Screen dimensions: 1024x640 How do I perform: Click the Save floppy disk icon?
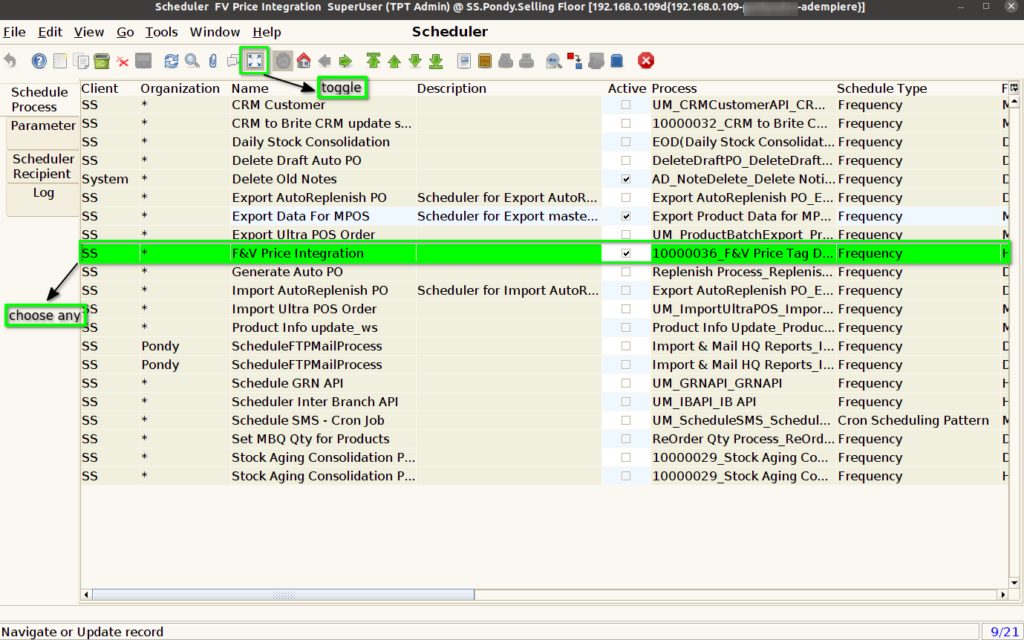[144, 61]
